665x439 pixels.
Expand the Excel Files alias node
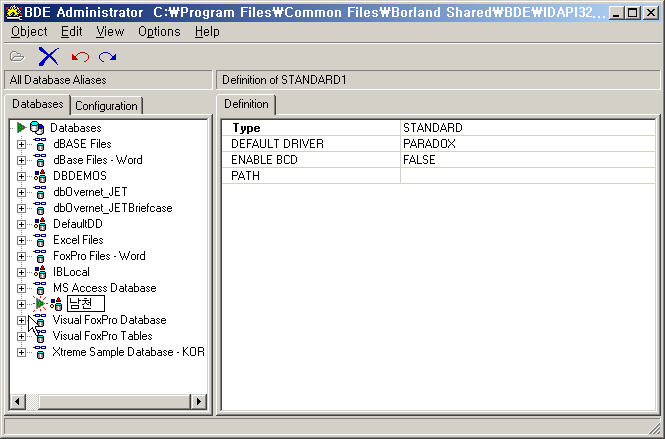coord(21,240)
